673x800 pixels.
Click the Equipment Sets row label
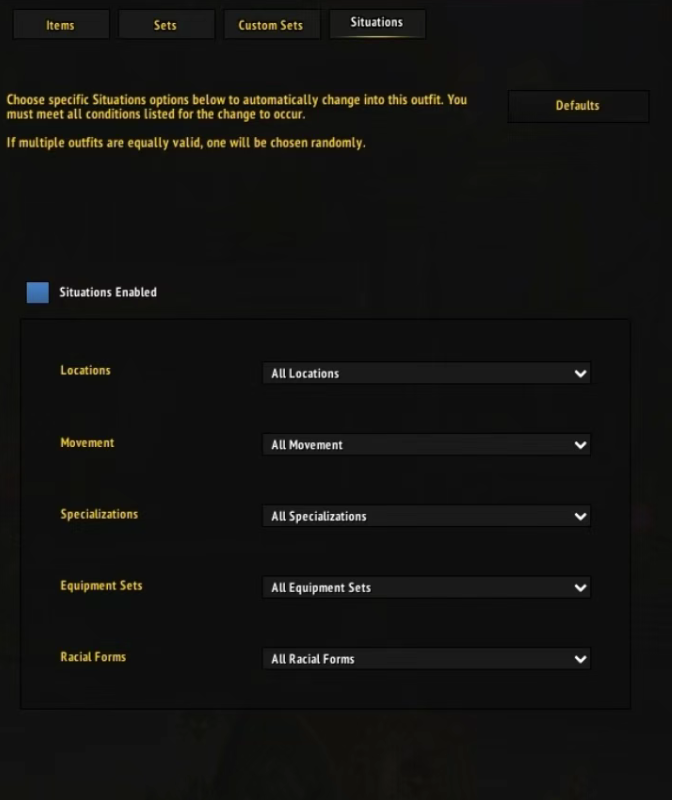101,586
